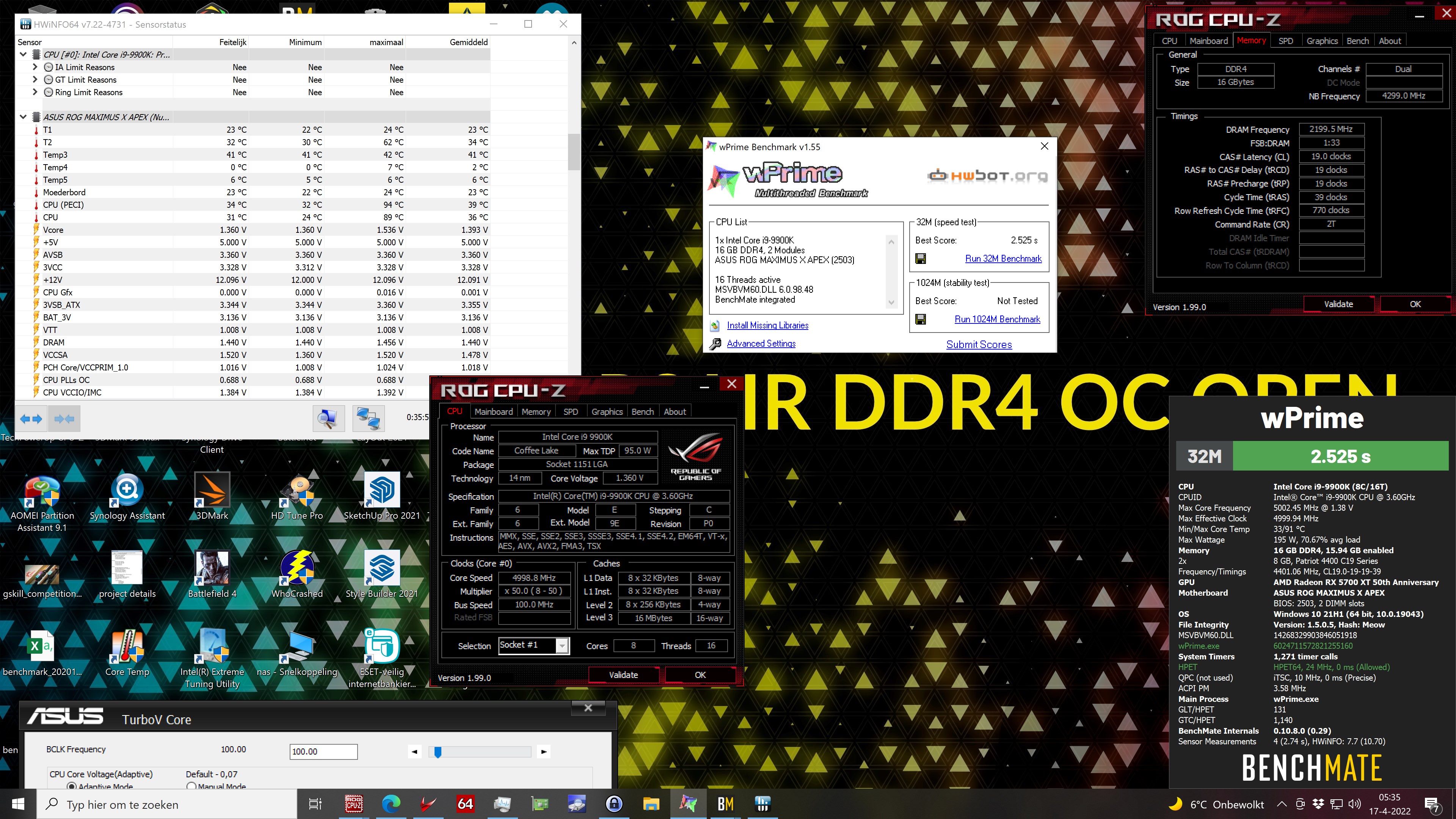Click HWiNFO collapse-columns grey arrows button
1456x819 pixels.
(x=64, y=419)
